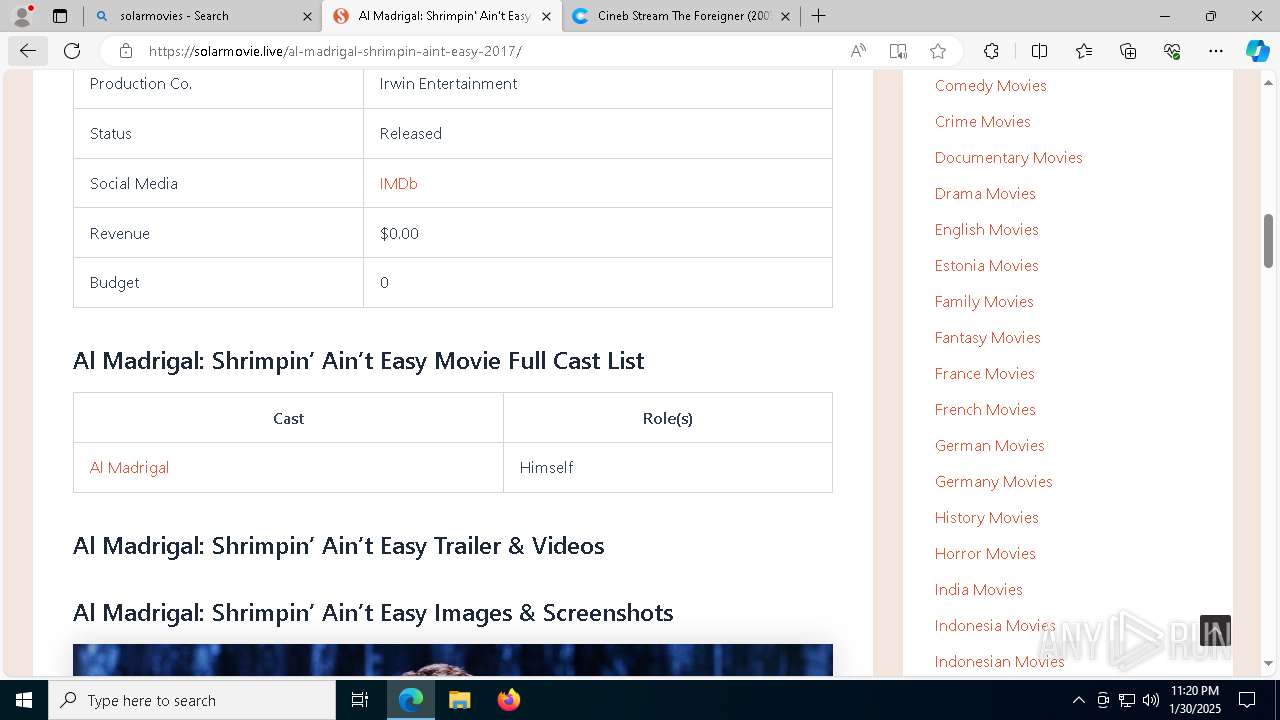Close the Al Madrigal tab
This screenshot has width=1280, height=720.
pos(546,16)
